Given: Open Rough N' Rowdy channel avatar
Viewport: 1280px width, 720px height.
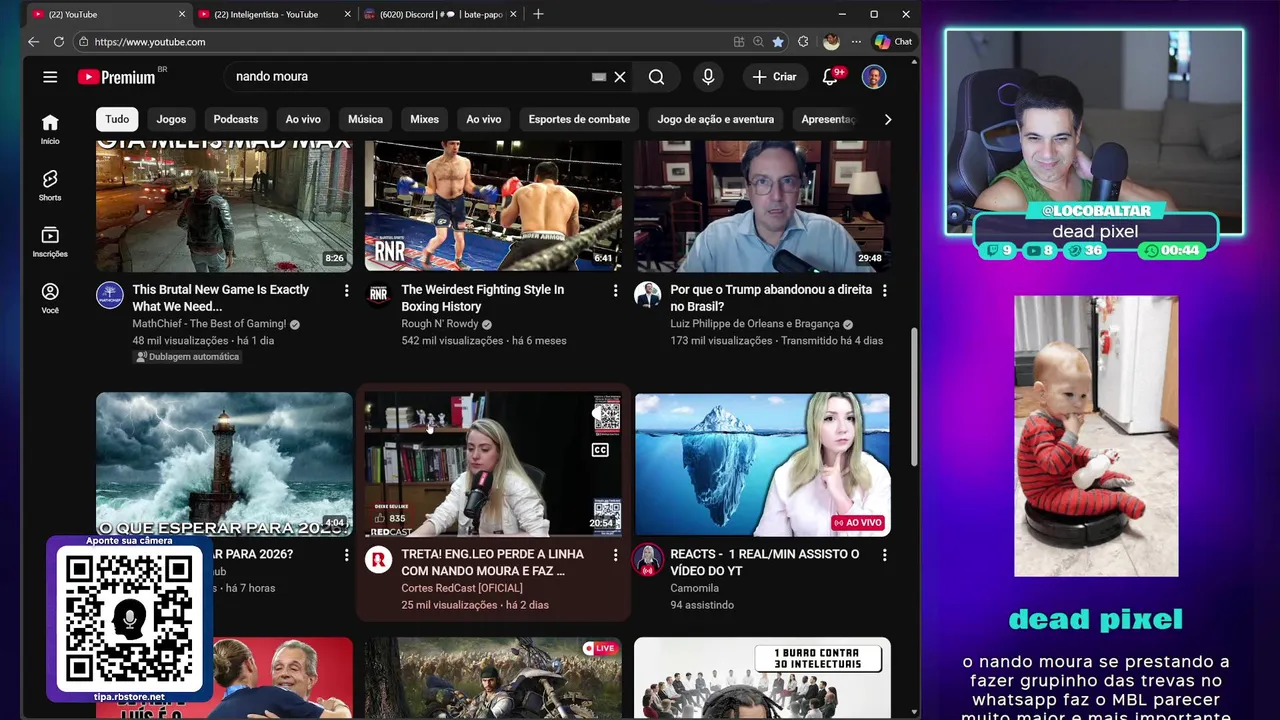Looking at the screenshot, I should 378,294.
